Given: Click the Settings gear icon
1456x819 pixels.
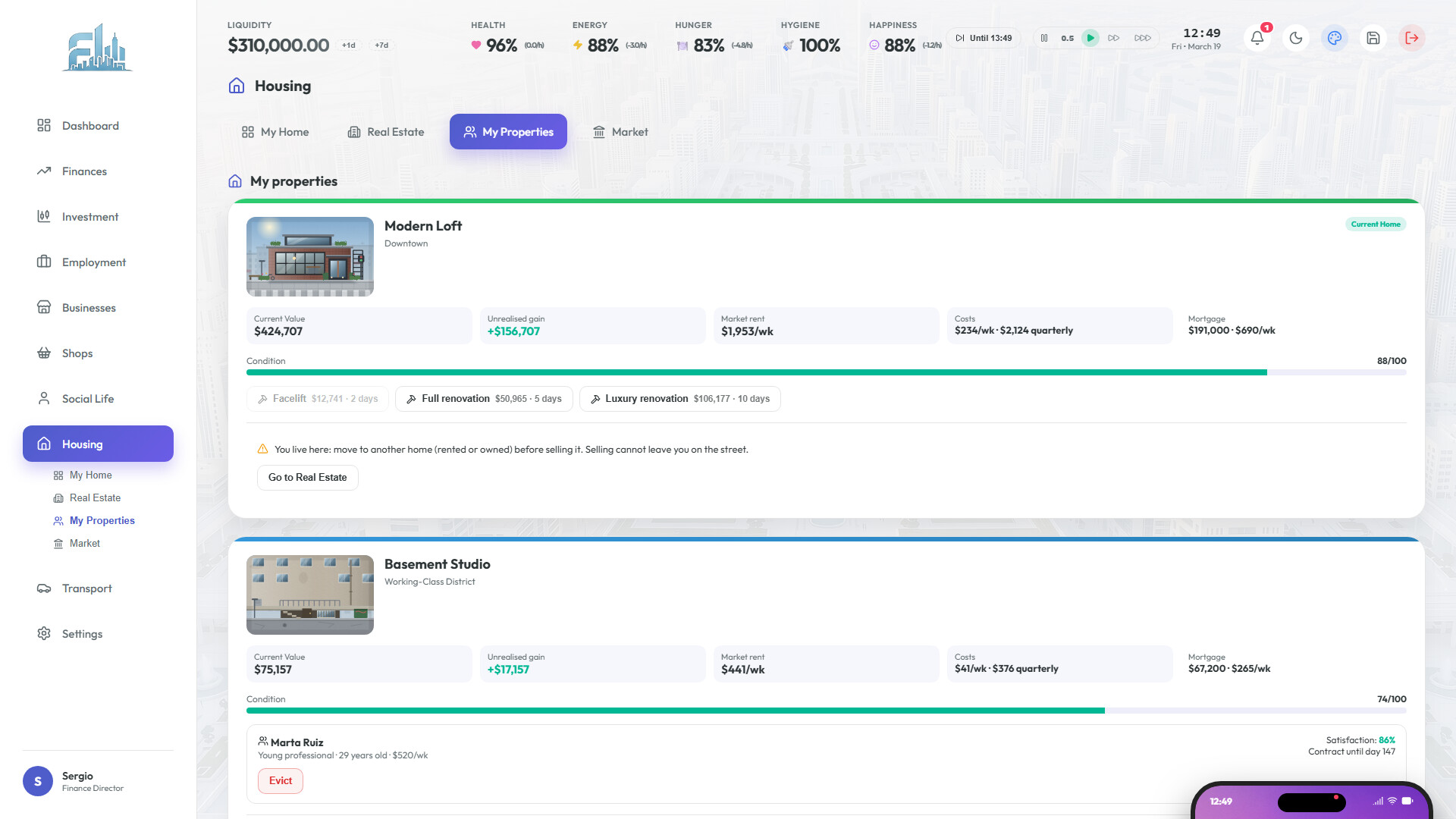Looking at the screenshot, I should click(44, 634).
